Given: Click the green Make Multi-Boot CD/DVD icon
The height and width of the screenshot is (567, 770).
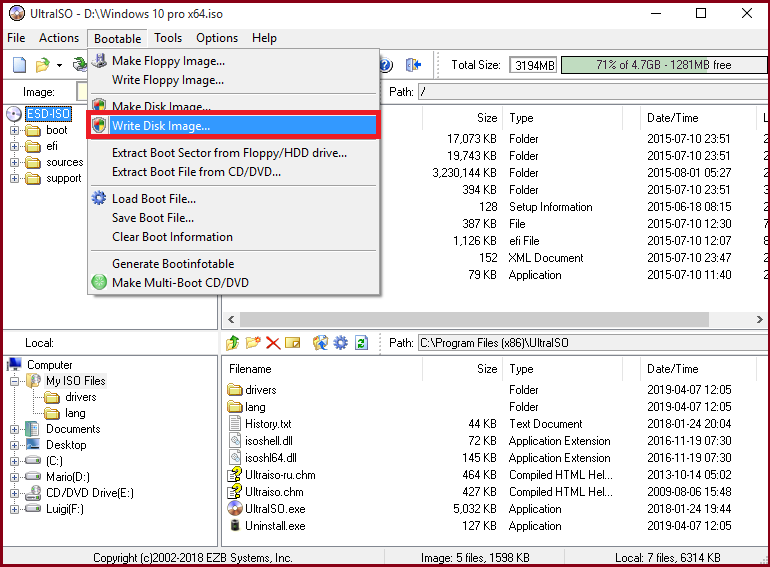Looking at the screenshot, I should tap(99, 282).
